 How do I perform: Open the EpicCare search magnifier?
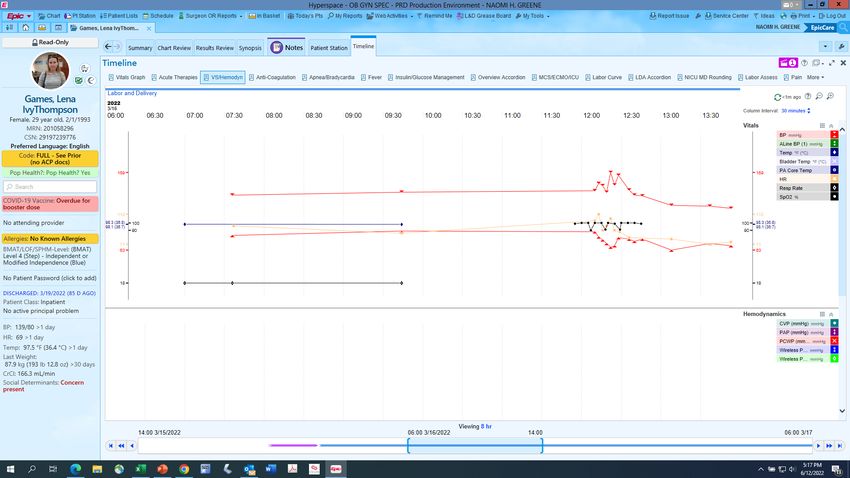tap(843, 27)
